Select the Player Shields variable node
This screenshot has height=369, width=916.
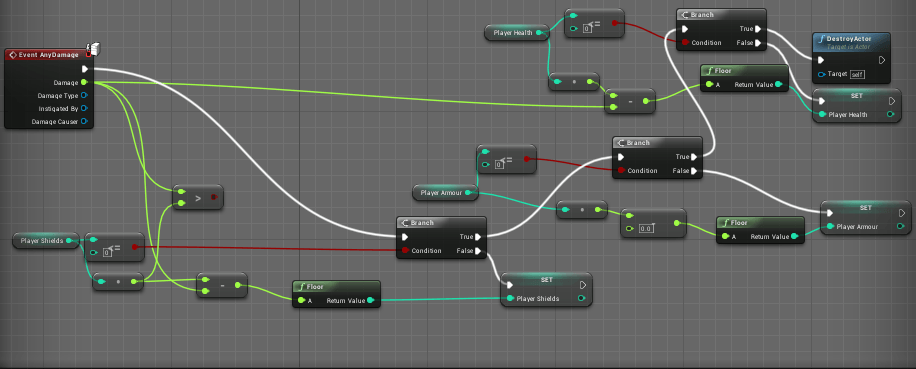click(46, 241)
